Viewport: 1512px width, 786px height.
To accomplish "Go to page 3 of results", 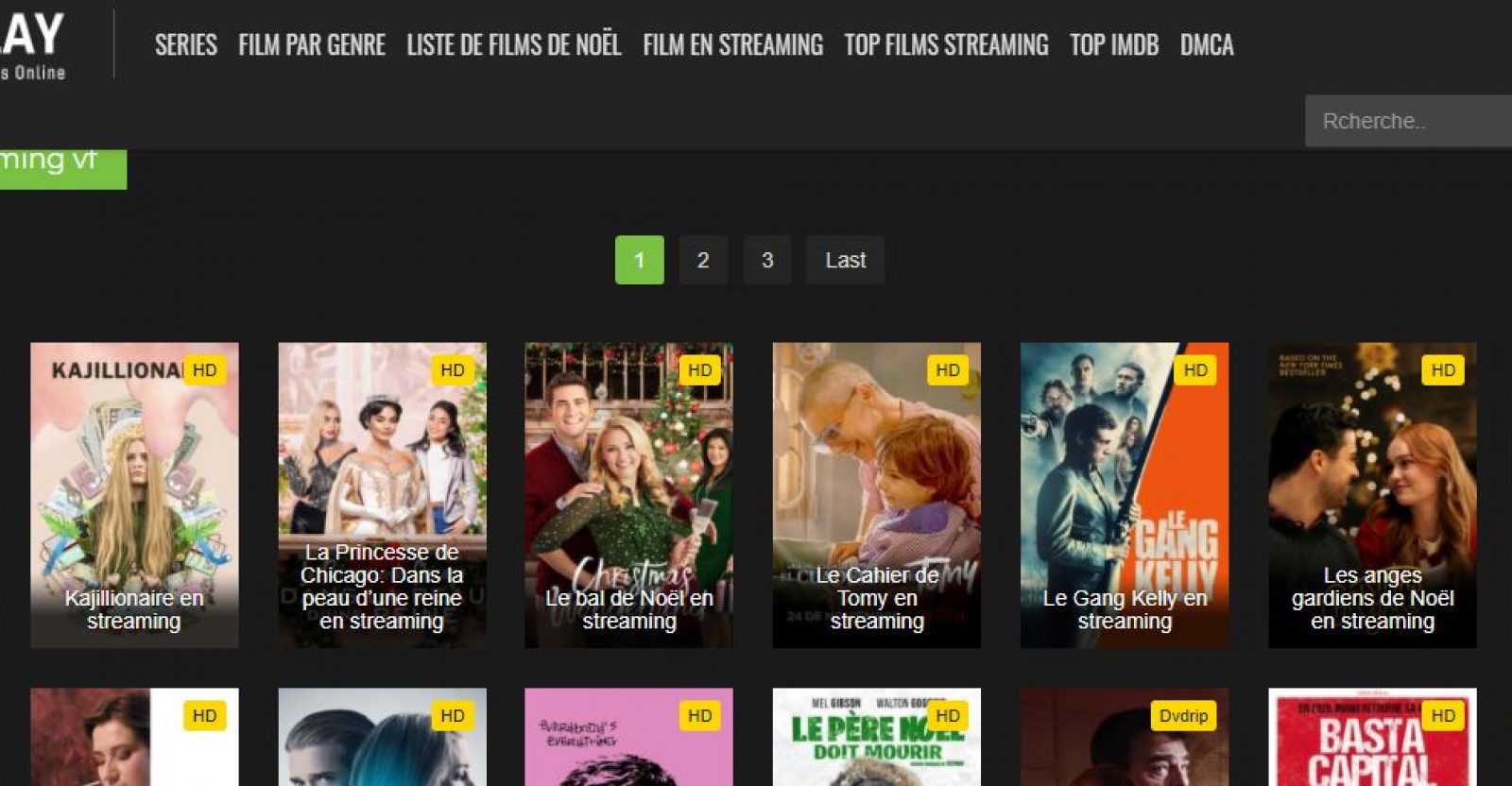I will [767, 260].
